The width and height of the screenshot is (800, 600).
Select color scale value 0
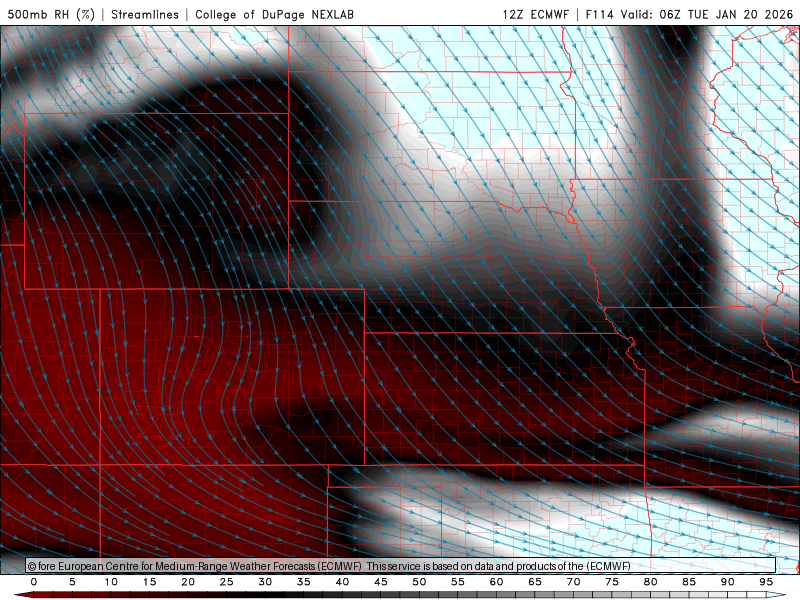tap(34, 582)
